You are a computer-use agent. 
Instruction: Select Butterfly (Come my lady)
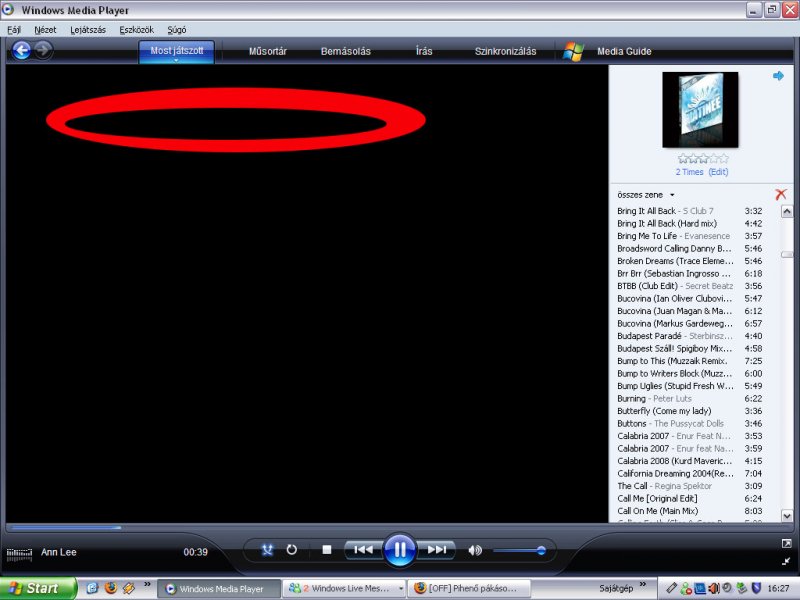pyautogui.click(x=689, y=411)
